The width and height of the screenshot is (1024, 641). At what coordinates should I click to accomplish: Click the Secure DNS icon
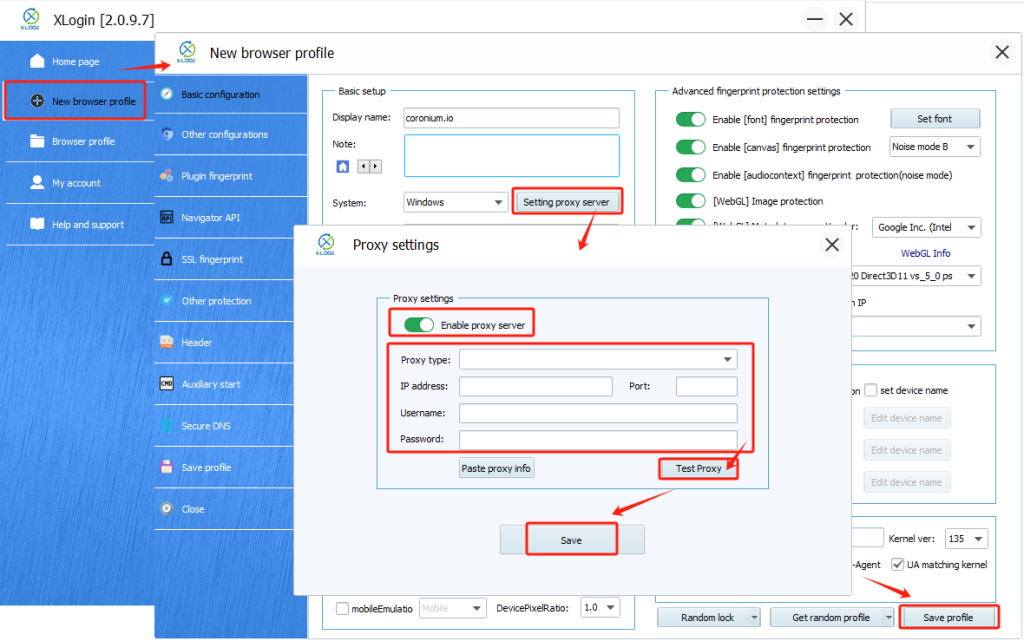tap(167, 426)
